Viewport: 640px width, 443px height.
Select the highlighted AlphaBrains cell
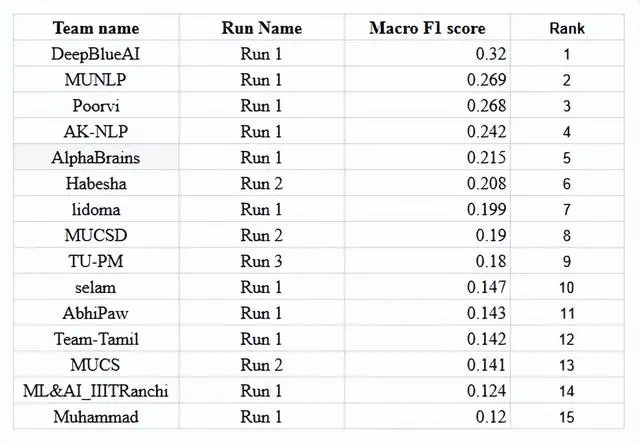96,157
